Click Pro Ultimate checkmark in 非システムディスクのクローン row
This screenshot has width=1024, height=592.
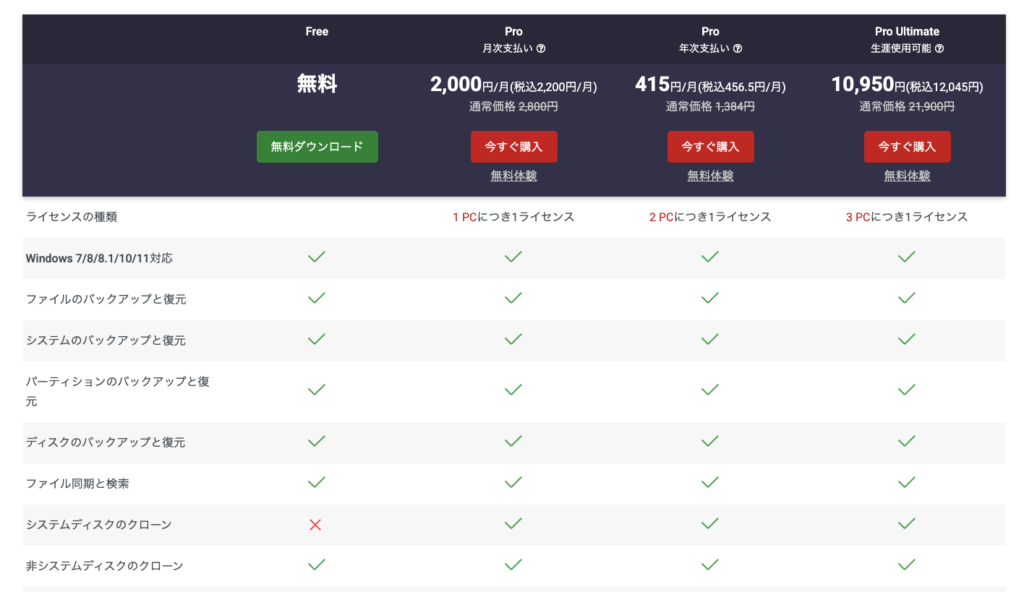[x=906, y=565]
